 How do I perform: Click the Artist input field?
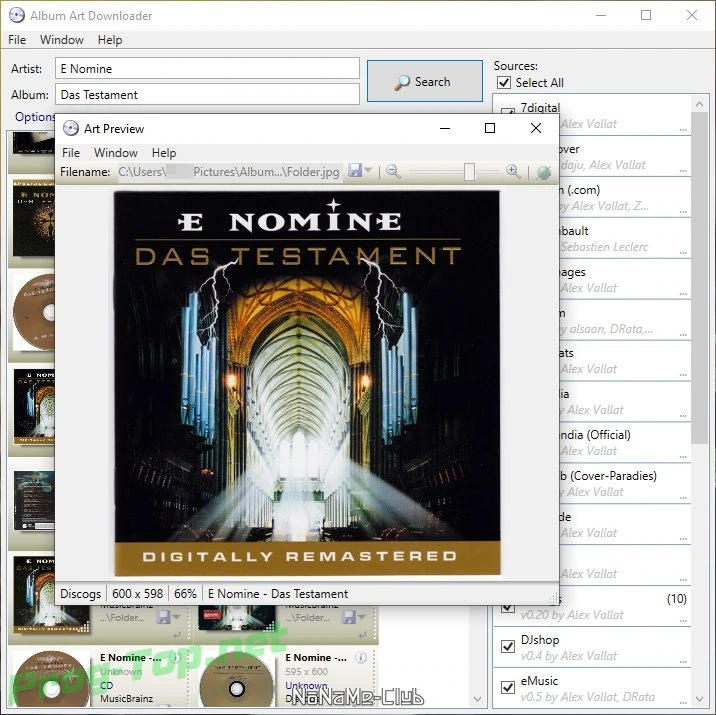click(x=207, y=68)
